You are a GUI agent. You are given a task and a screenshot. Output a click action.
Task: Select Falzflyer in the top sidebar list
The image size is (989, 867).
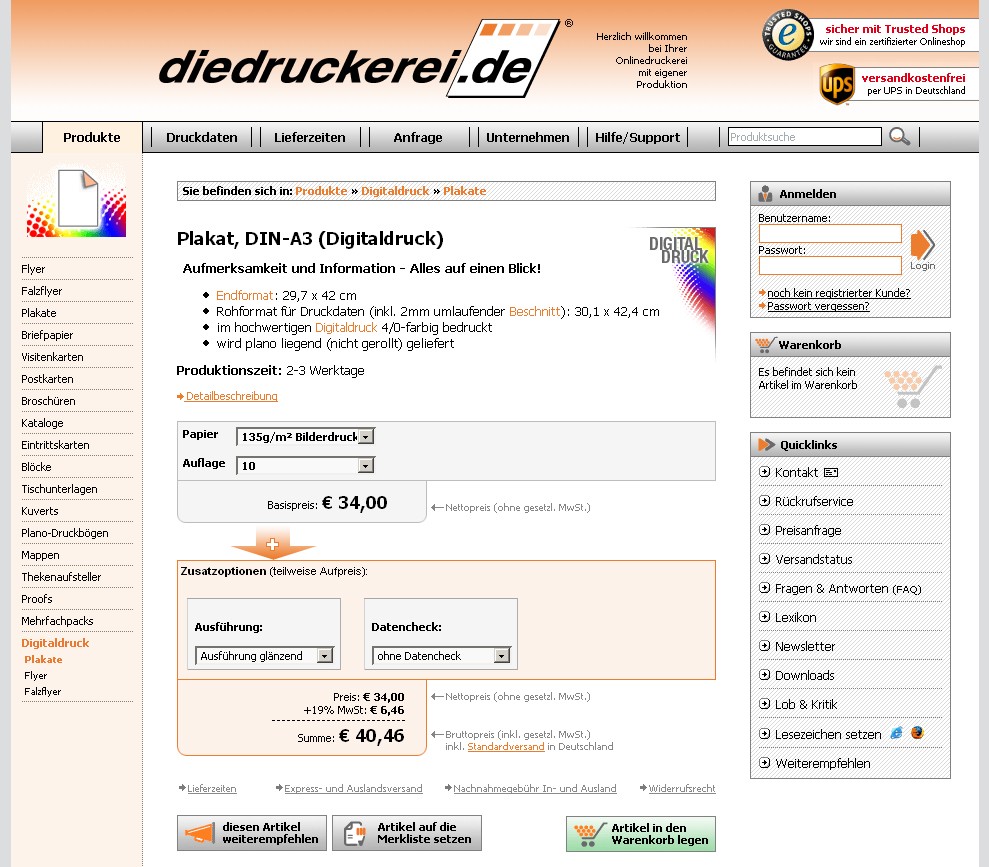tap(42, 291)
